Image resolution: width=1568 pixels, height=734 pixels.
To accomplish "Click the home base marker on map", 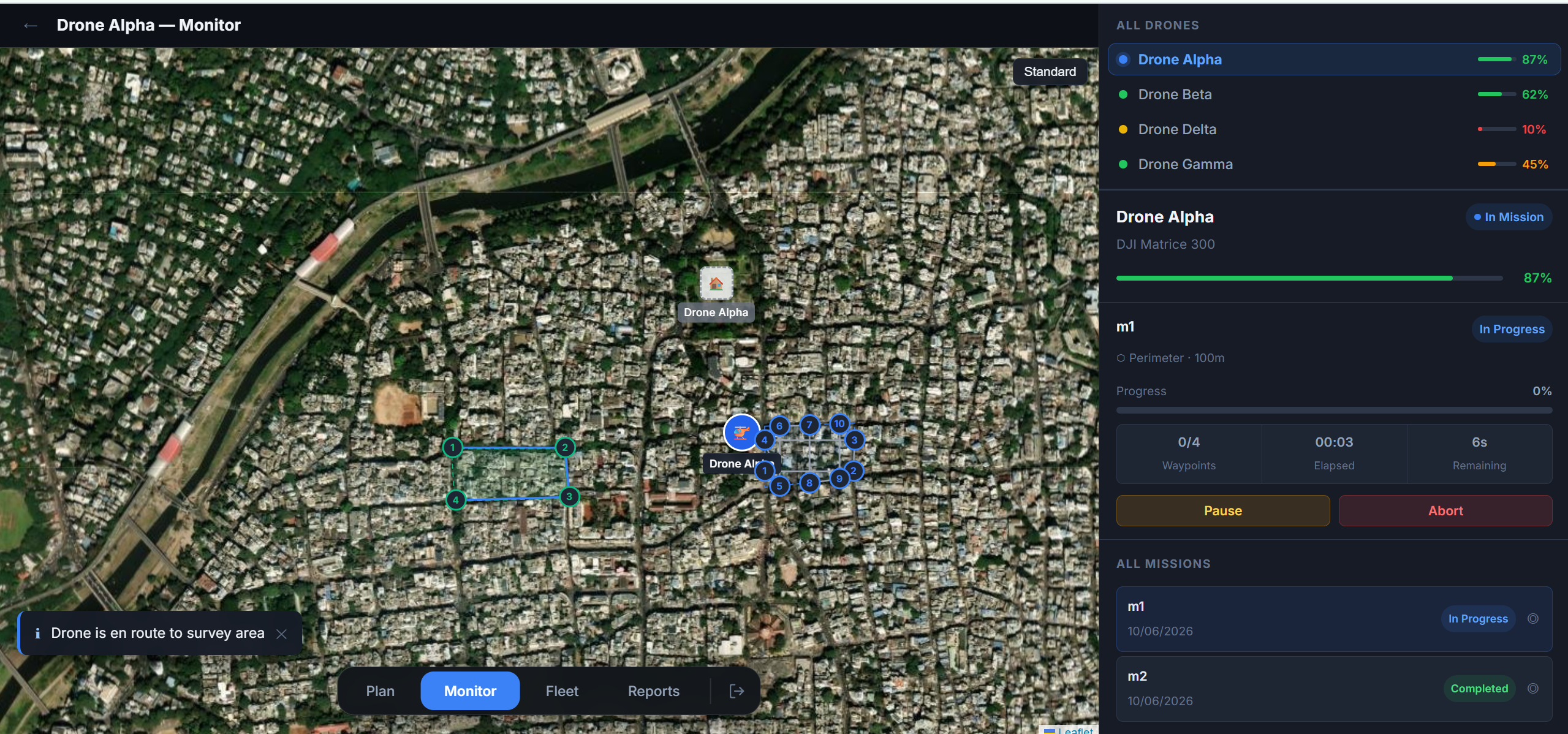I will (x=716, y=283).
